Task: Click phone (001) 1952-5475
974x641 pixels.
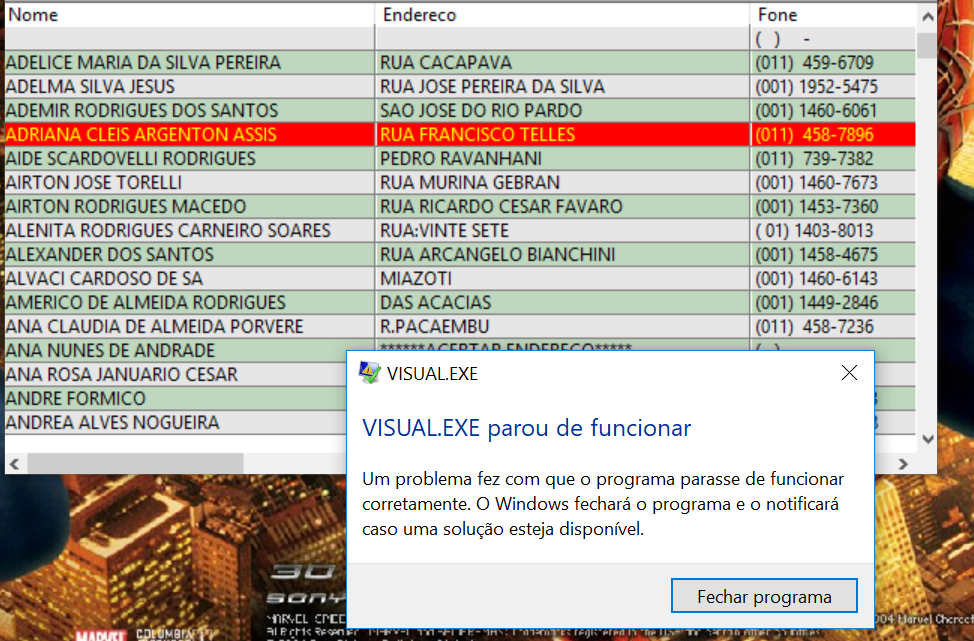Action: coord(816,86)
